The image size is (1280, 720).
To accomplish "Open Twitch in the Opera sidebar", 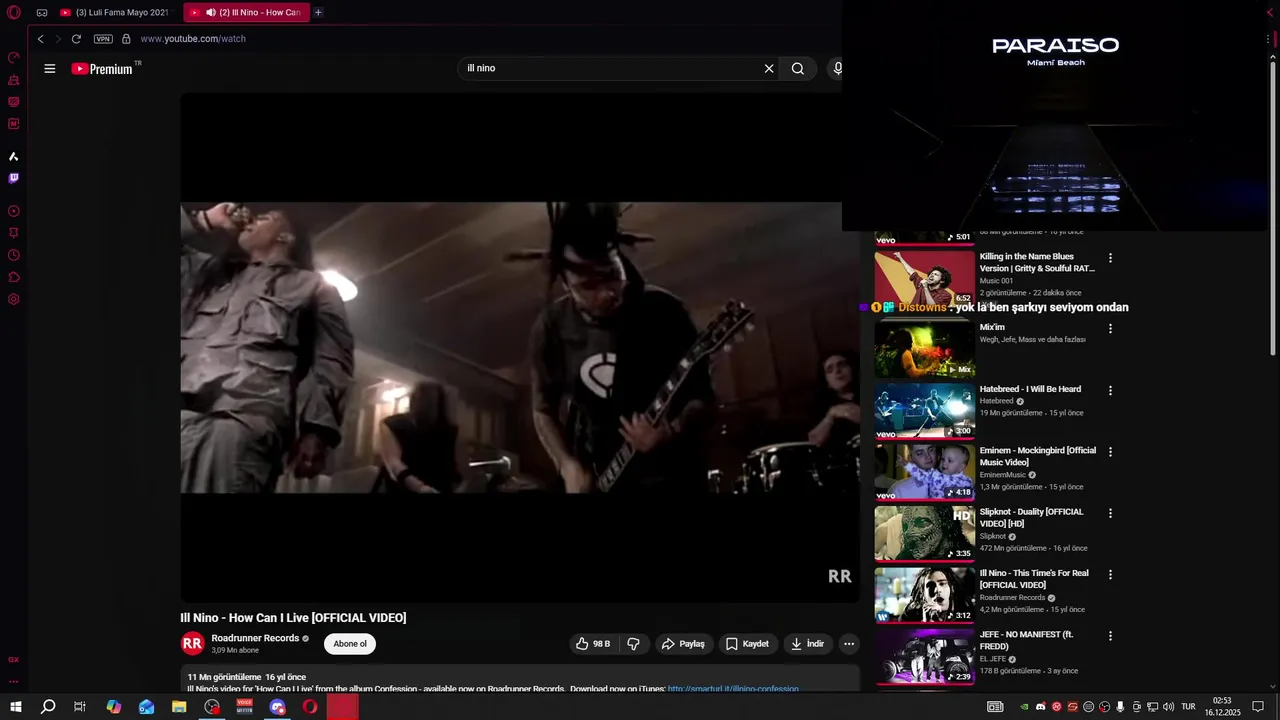I will click(x=14, y=178).
